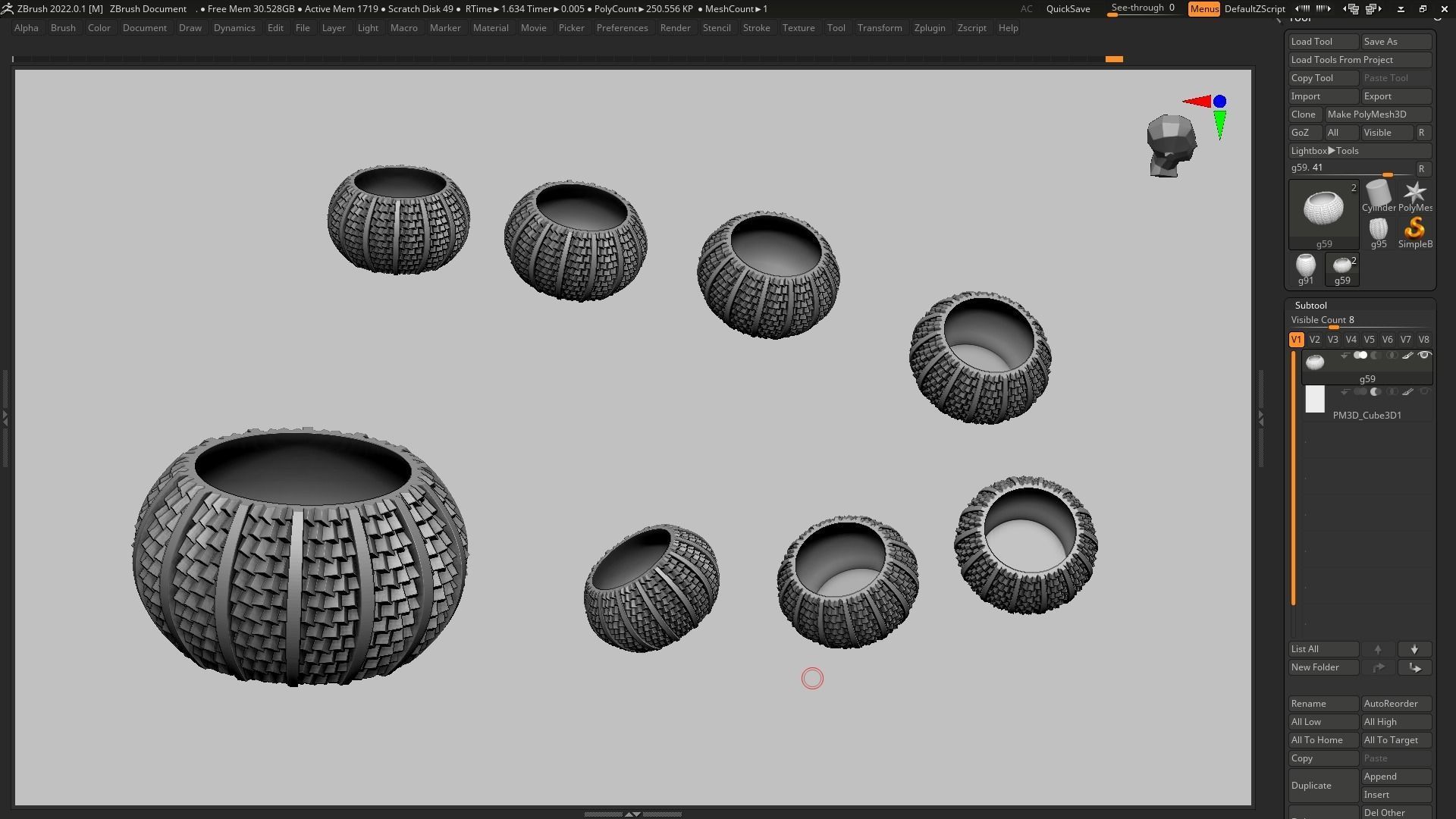Select the PolyMesh star tool icon
Viewport: 1456px width, 819px height.
pos(1414,195)
